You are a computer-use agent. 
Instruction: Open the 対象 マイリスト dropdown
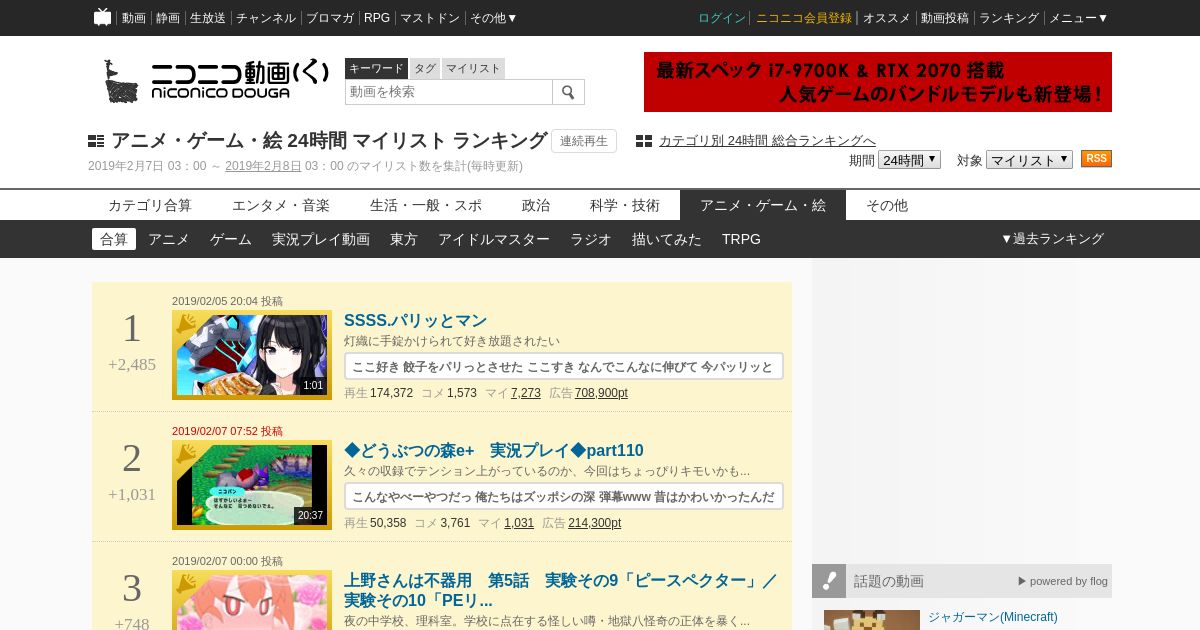(x=1029, y=160)
